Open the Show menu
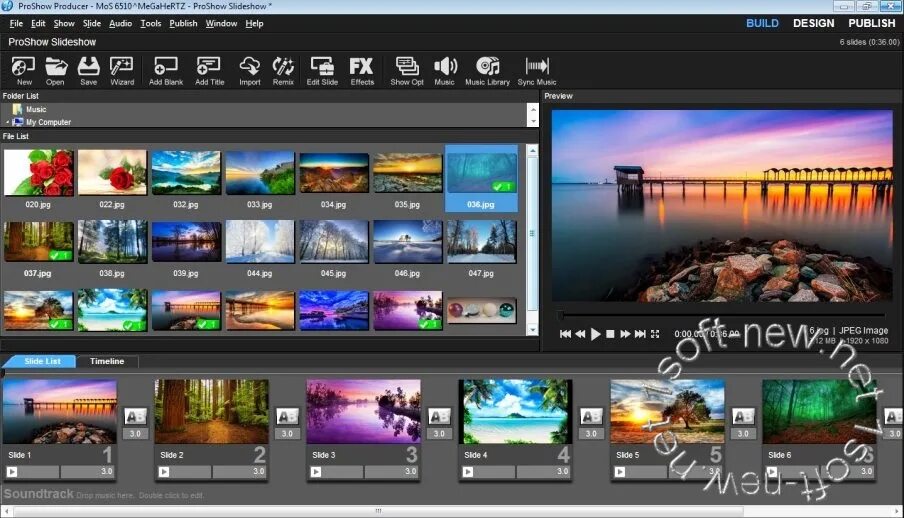The image size is (904, 518). (64, 24)
